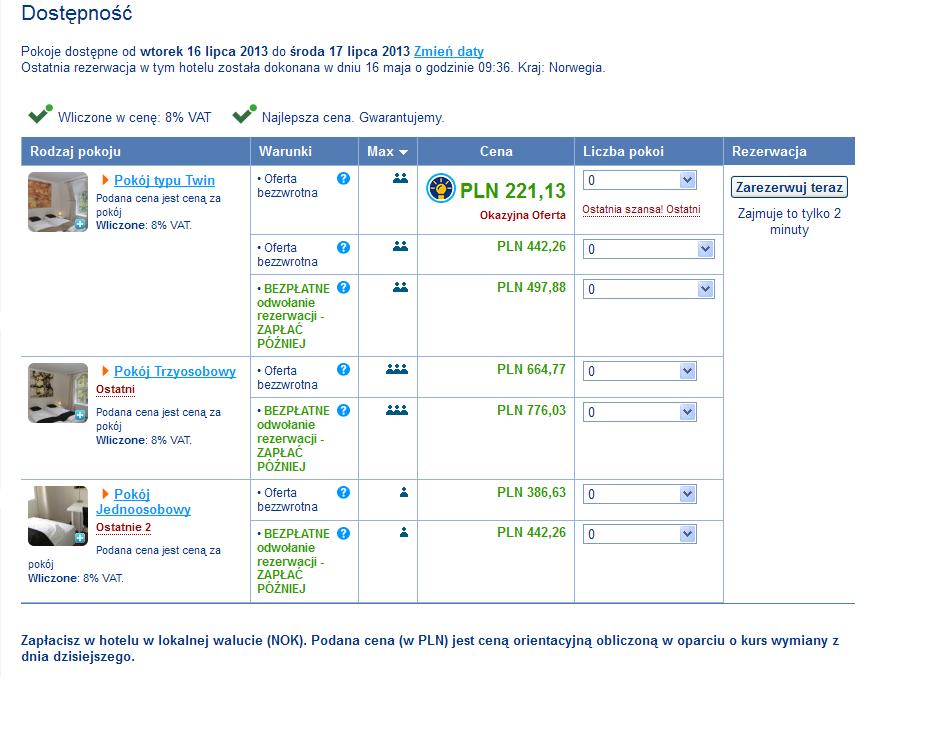Click the question mark in the PLN 386,63 row
936x730 pixels.
coord(343,492)
